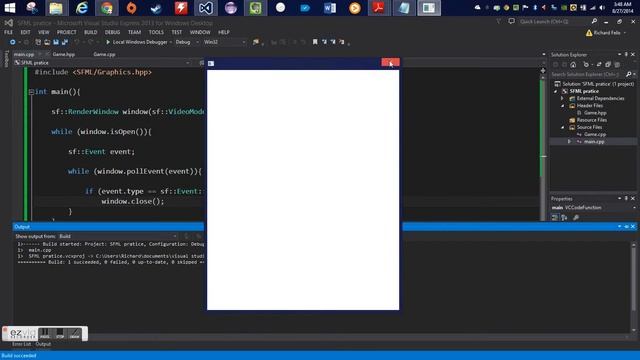Open the Richard Felix account menu
The image size is (640, 360).
pos(606,33)
